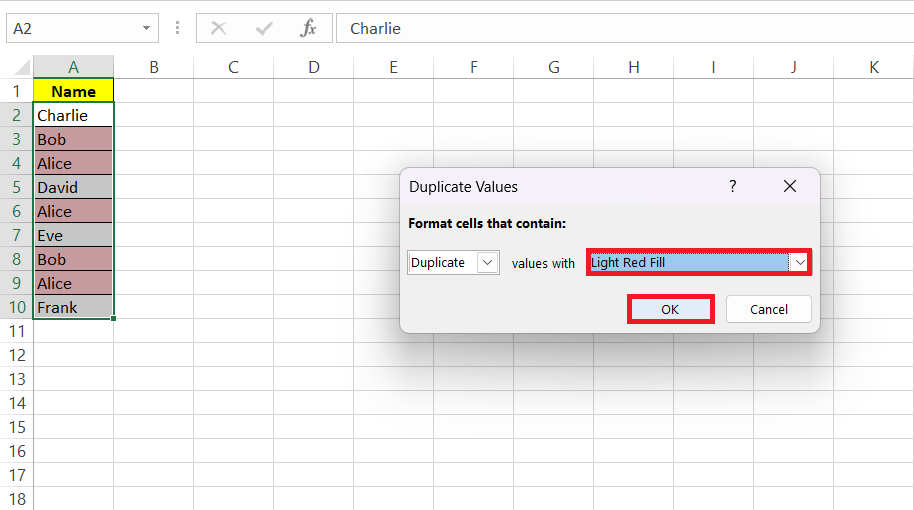Select column B header

click(x=154, y=67)
